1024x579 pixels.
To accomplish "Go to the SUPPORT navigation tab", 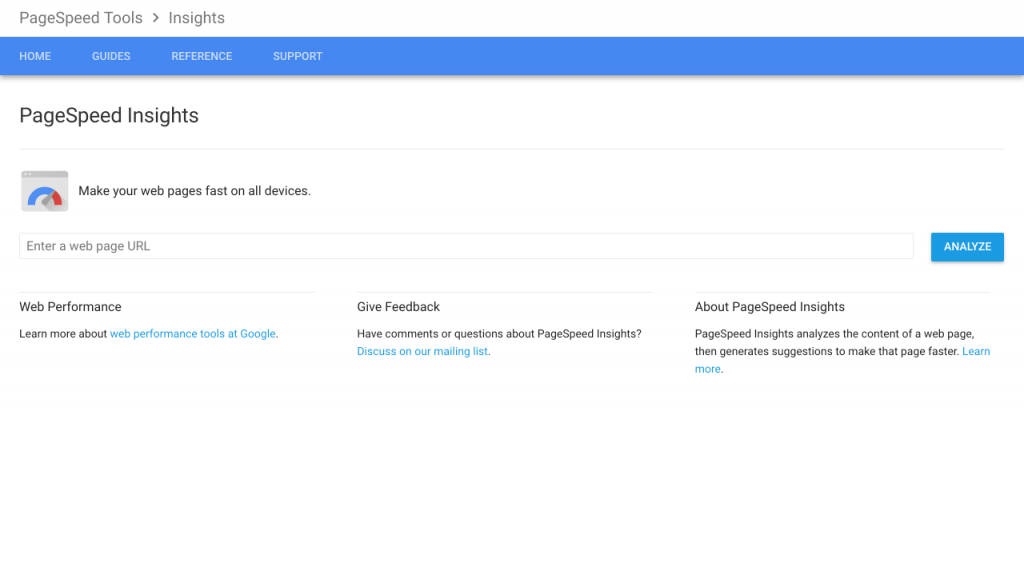I will 298,56.
